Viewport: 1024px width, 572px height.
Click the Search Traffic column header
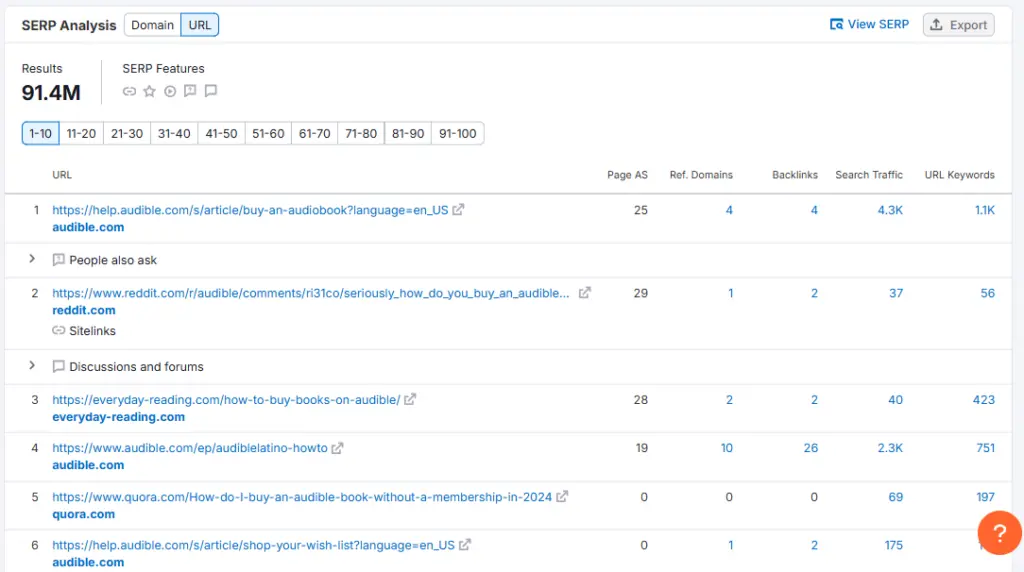[x=869, y=175]
